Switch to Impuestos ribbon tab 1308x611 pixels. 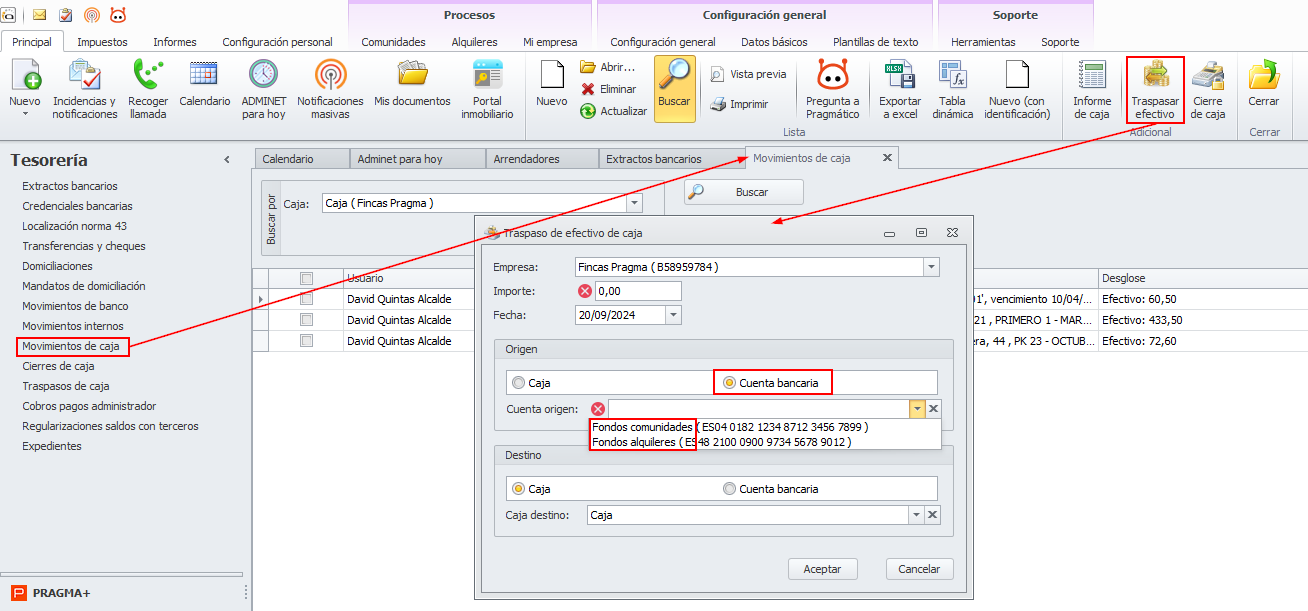click(102, 42)
